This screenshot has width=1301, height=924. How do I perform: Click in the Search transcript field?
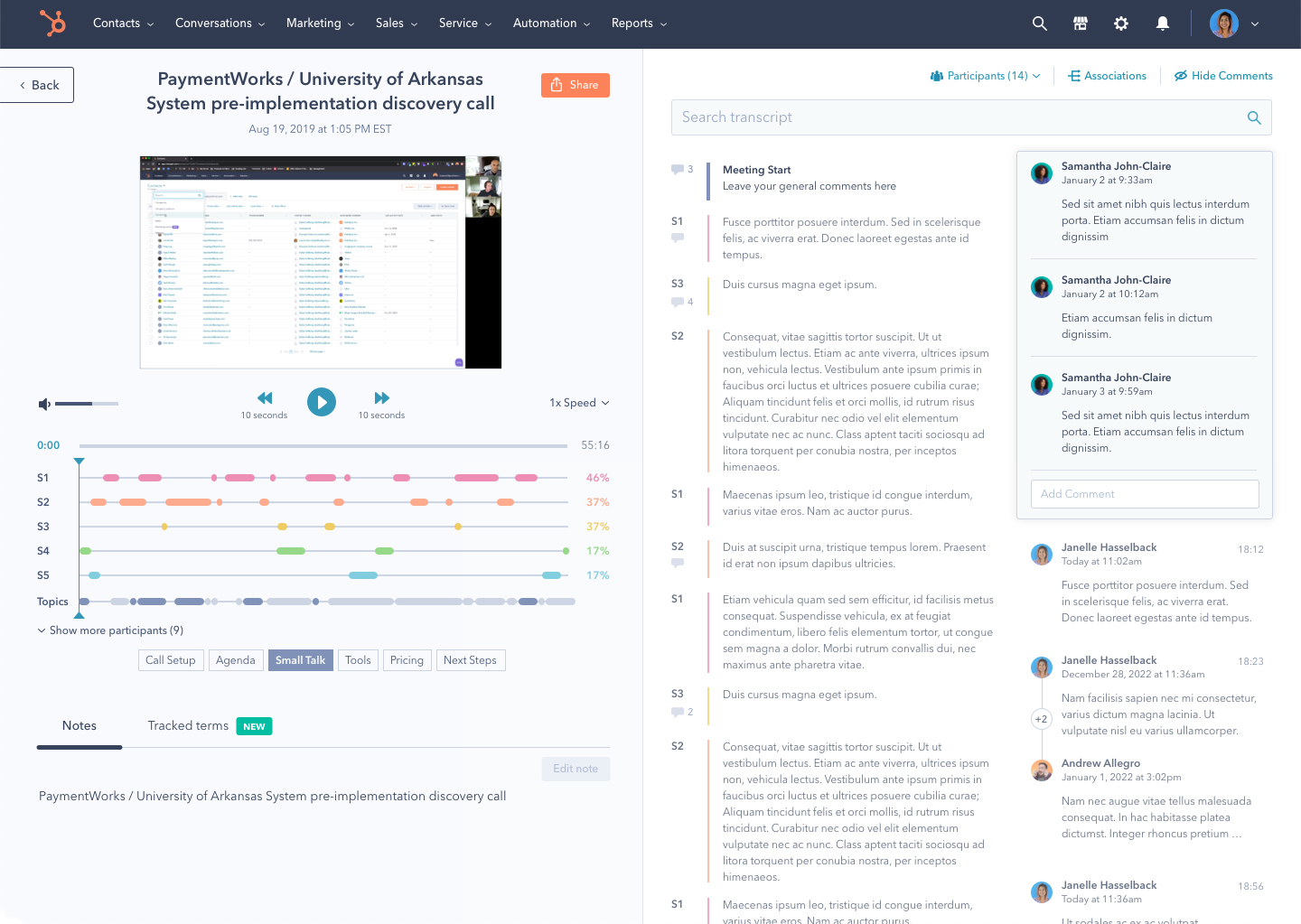tap(958, 117)
